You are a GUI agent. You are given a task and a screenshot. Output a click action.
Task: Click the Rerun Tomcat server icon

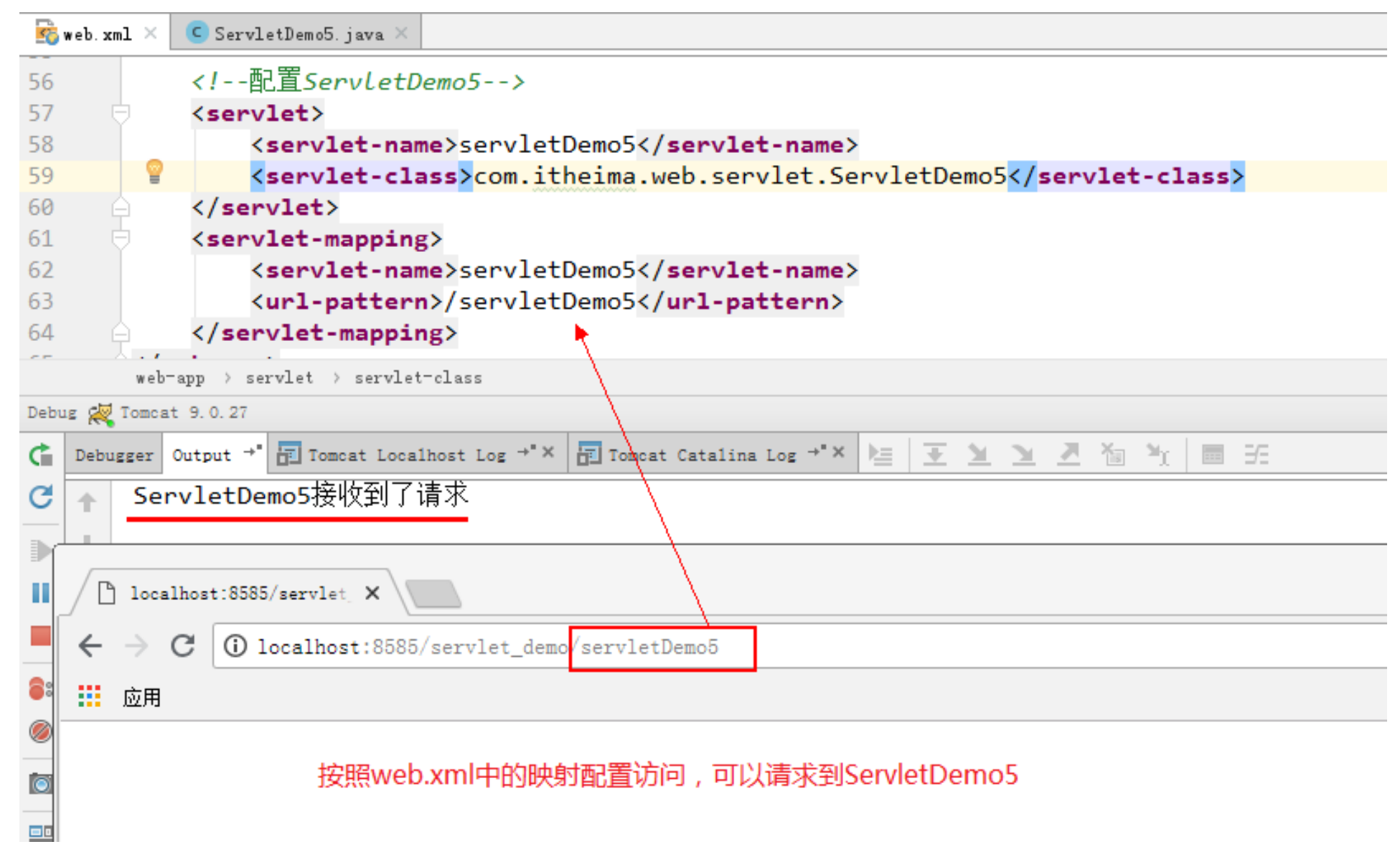coord(41,455)
